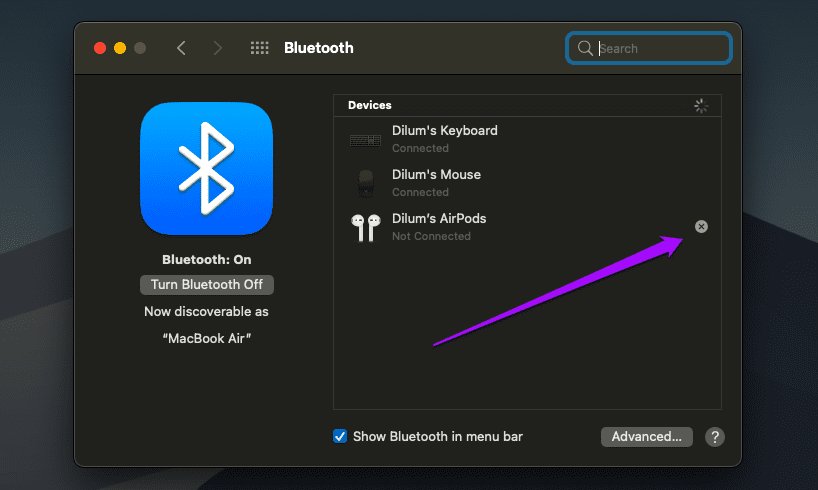Close the window with the red button

[x=100, y=48]
